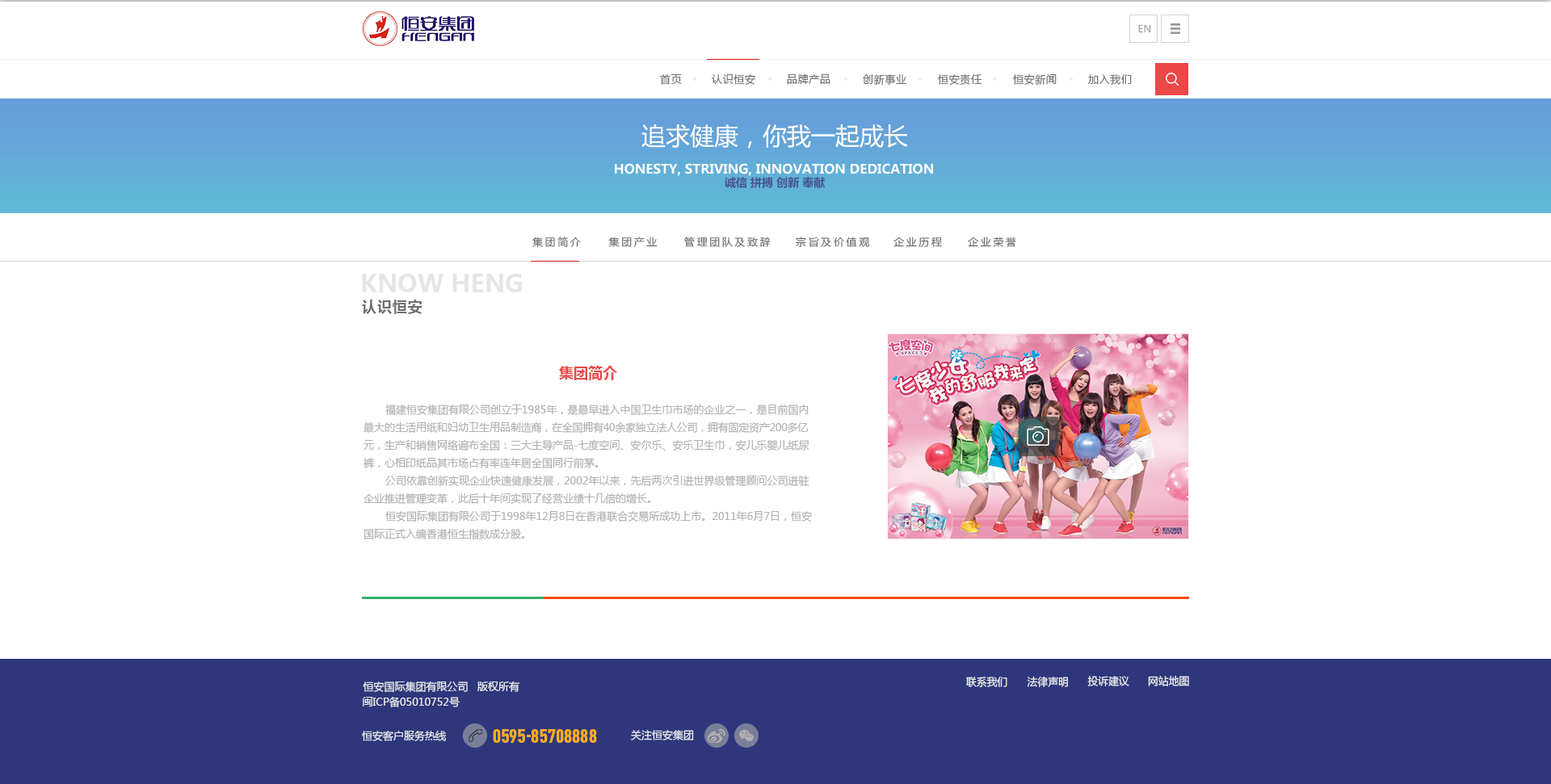Click the phone hotline icon in footer
This screenshot has height=784, width=1551.
click(x=475, y=736)
